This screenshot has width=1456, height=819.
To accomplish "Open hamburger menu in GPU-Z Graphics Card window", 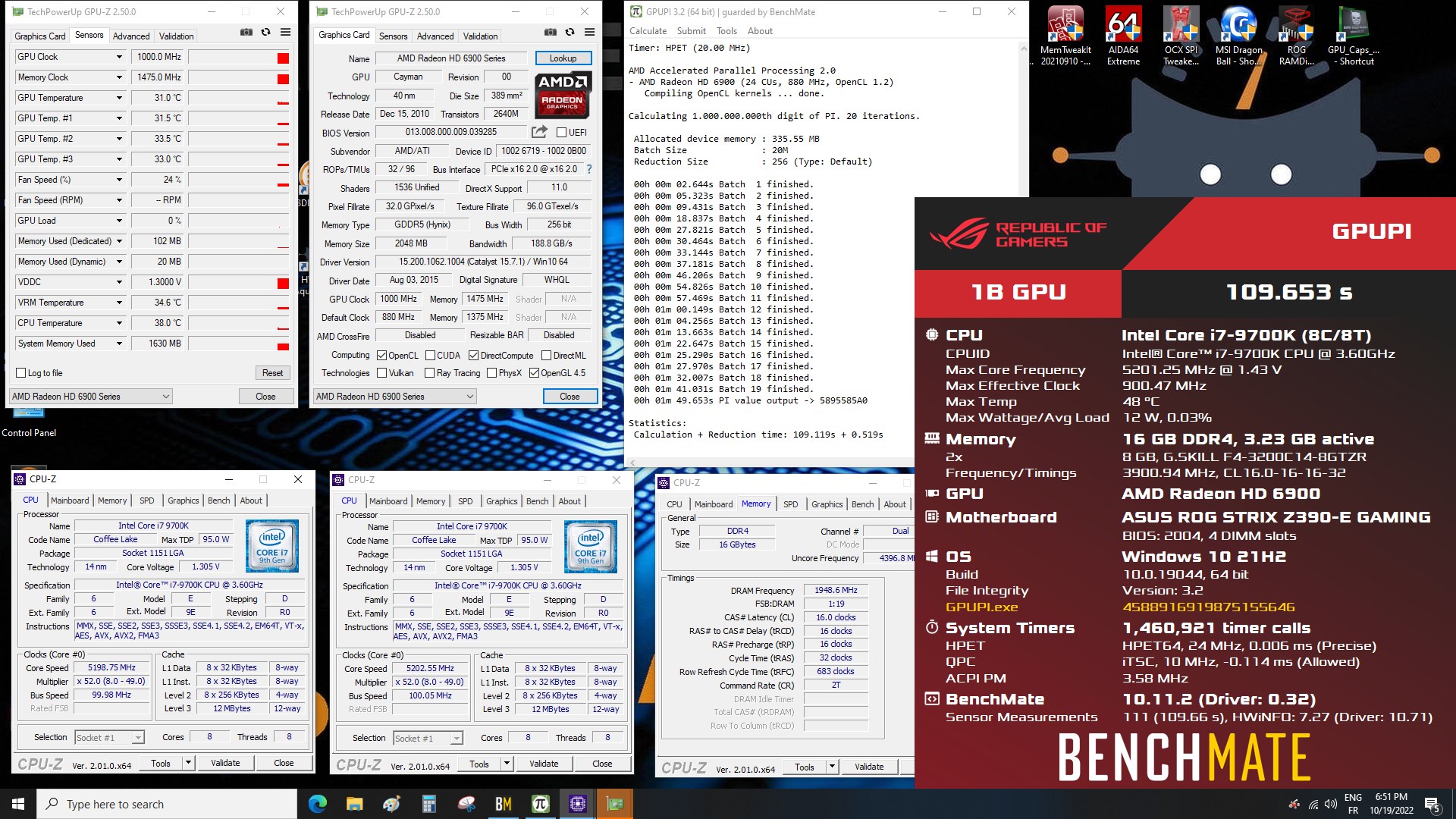I will (589, 33).
